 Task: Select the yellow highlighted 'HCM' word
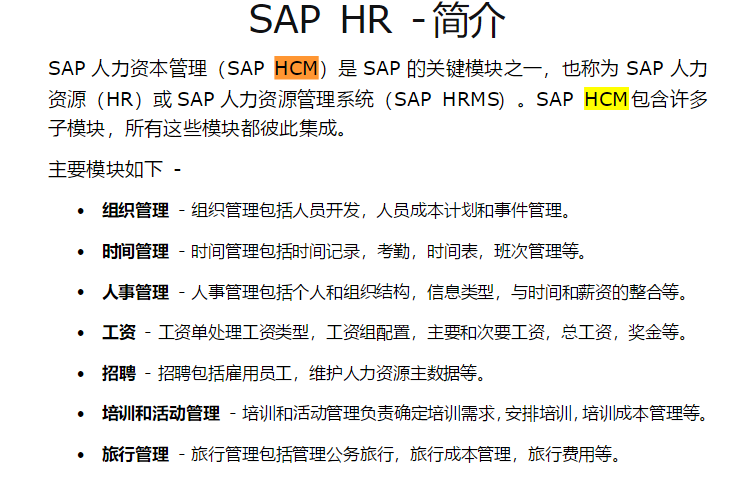(x=606, y=99)
